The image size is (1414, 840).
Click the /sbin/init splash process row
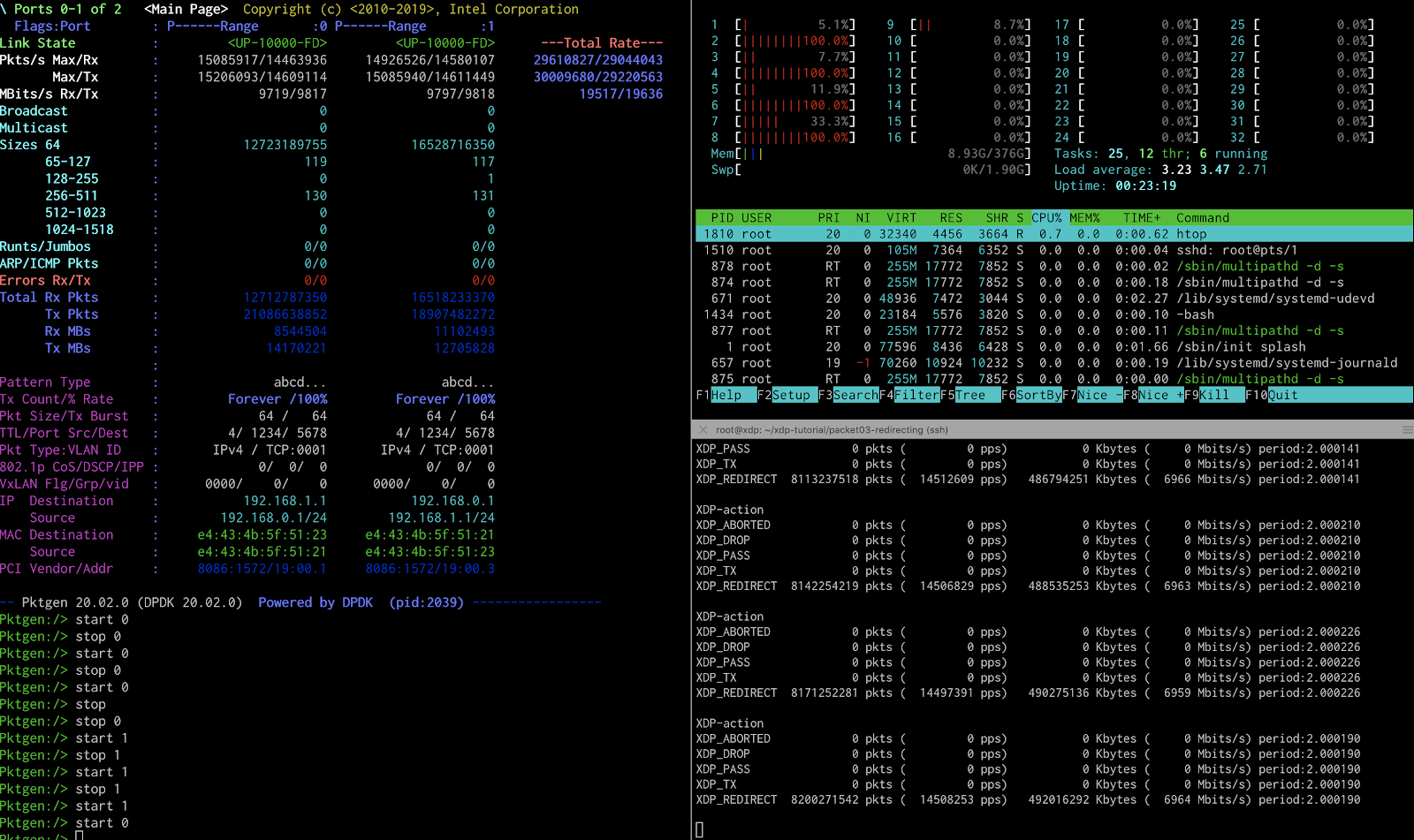click(1054, 346)
